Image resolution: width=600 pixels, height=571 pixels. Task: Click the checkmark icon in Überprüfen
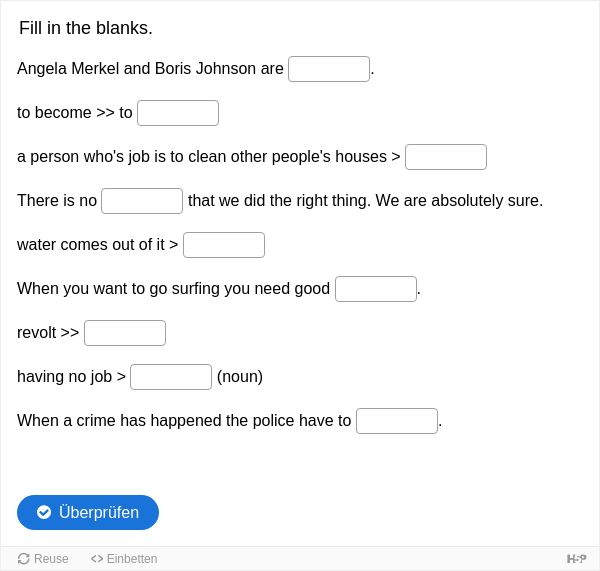coord(44,512)
